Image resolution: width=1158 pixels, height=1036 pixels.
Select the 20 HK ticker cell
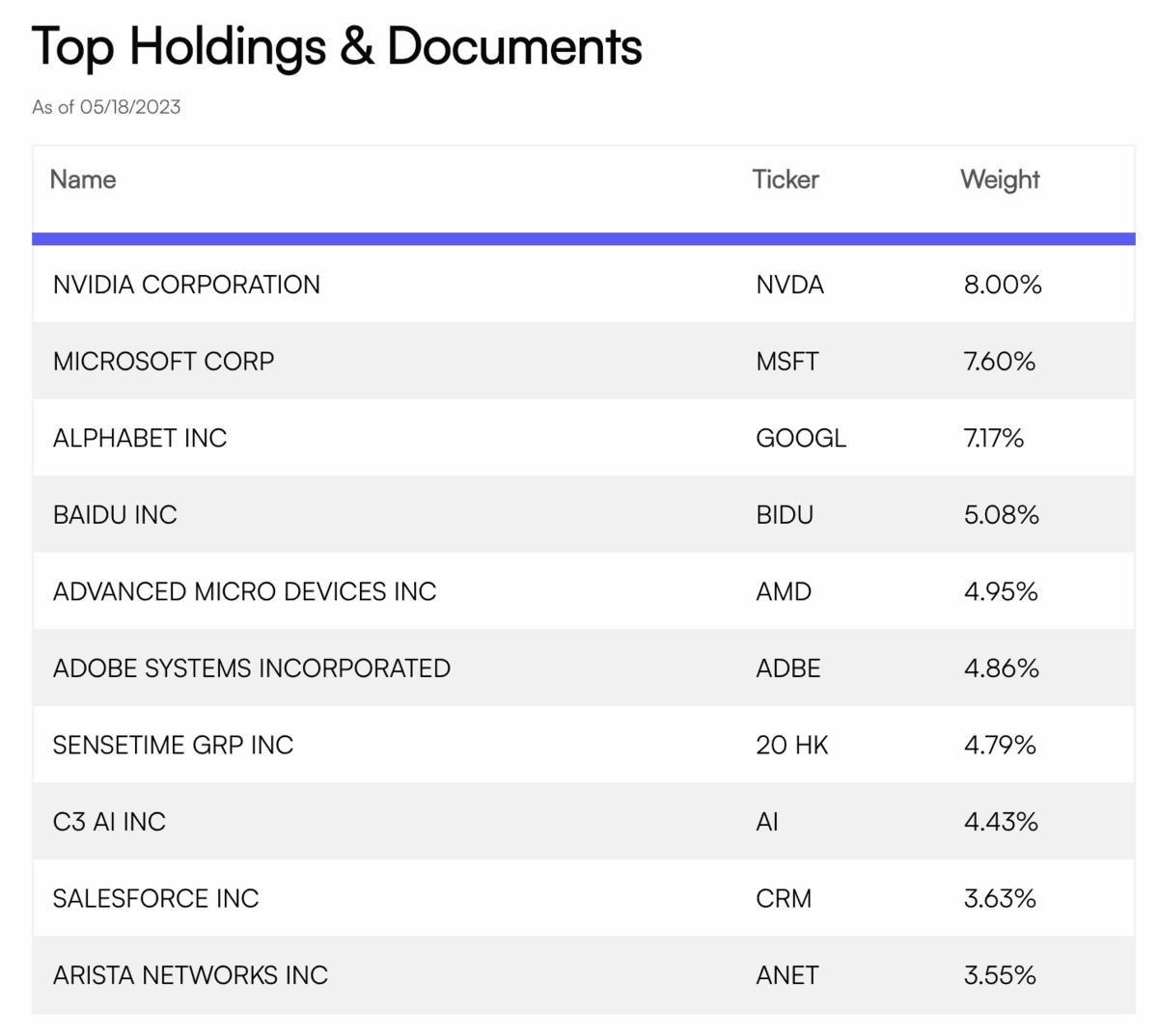(792, 745)
